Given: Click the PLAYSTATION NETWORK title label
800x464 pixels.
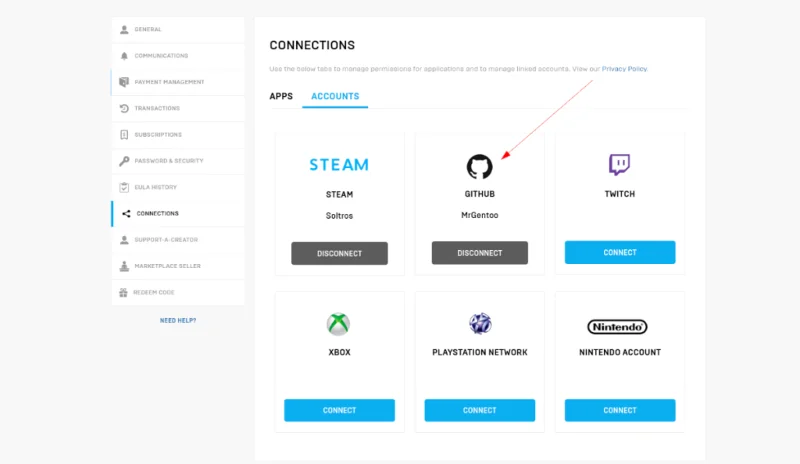Looking at the screenshot, I should click(480, 352).
